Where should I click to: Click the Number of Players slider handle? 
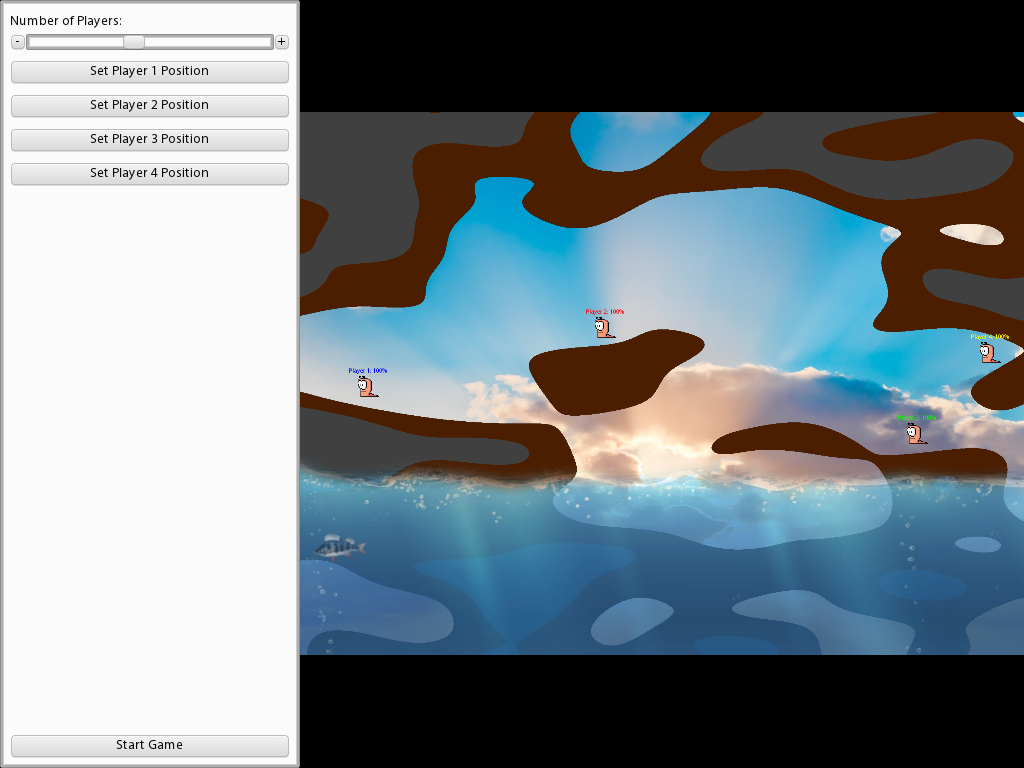pyautogui.click(x=133, y=42)
